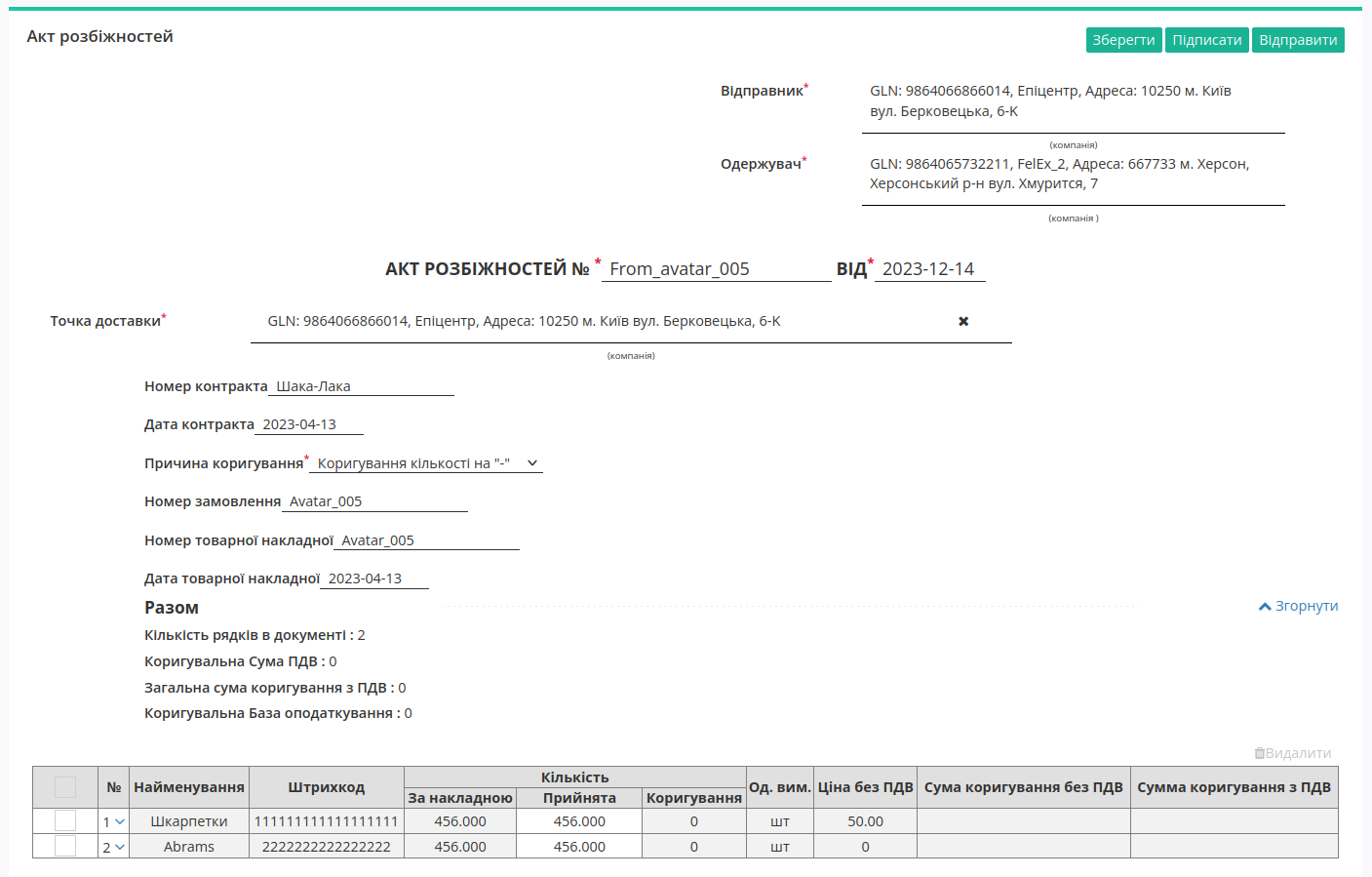Click the Дата товарної накладної field

[374, 578]
